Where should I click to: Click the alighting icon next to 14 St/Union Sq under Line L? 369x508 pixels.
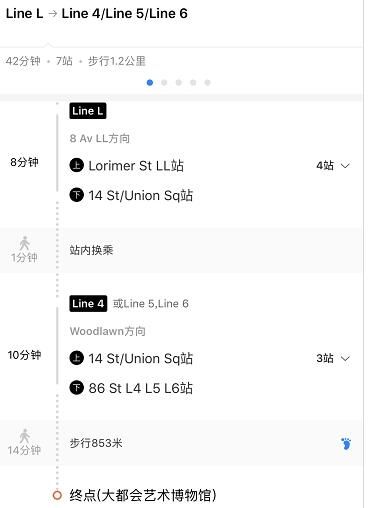(76, 195)
